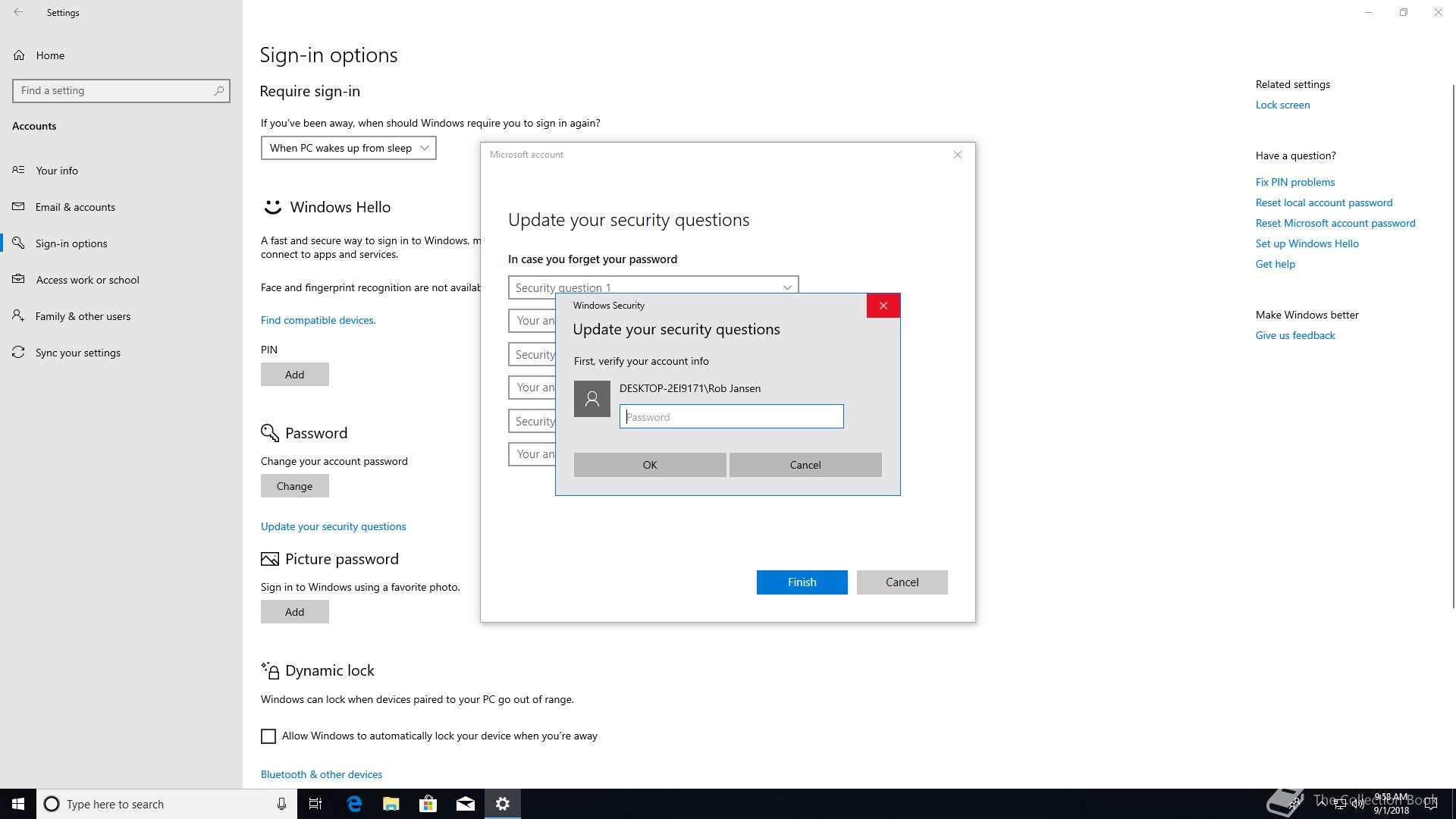
Task: Click Set up Windows Hello link
Action: 1307,243
